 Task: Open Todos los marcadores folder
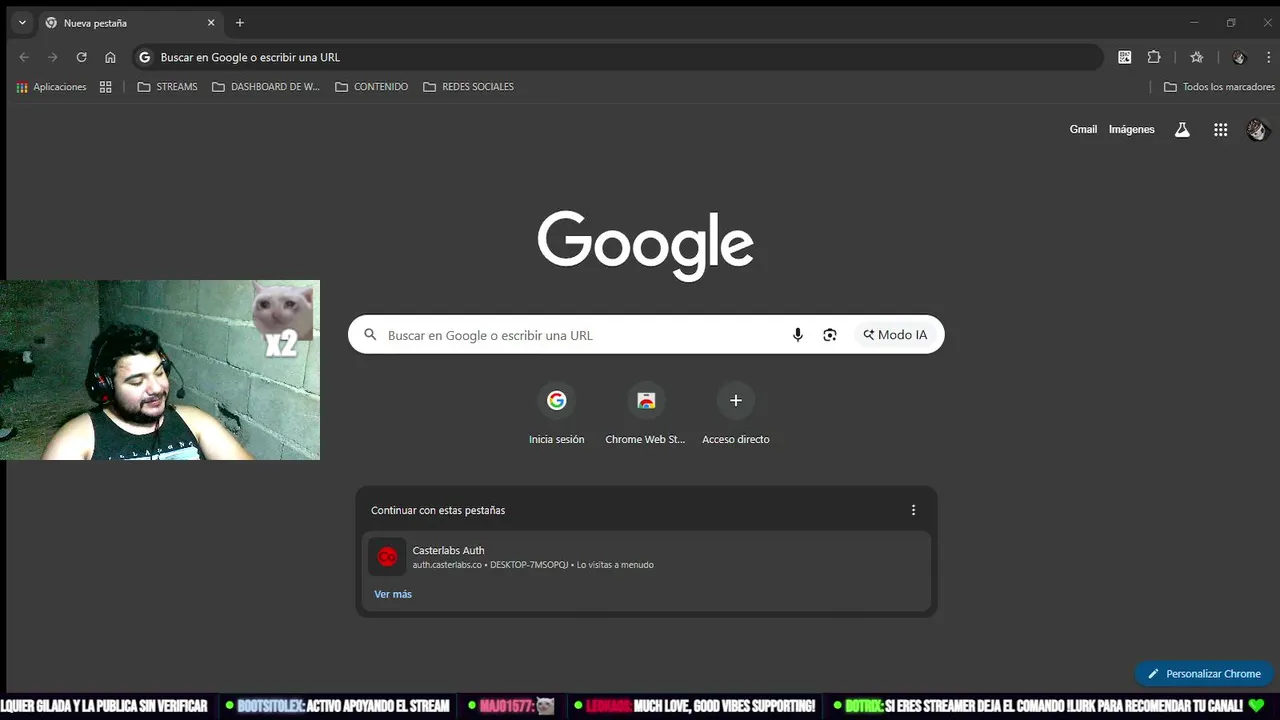coord(1219,87)
